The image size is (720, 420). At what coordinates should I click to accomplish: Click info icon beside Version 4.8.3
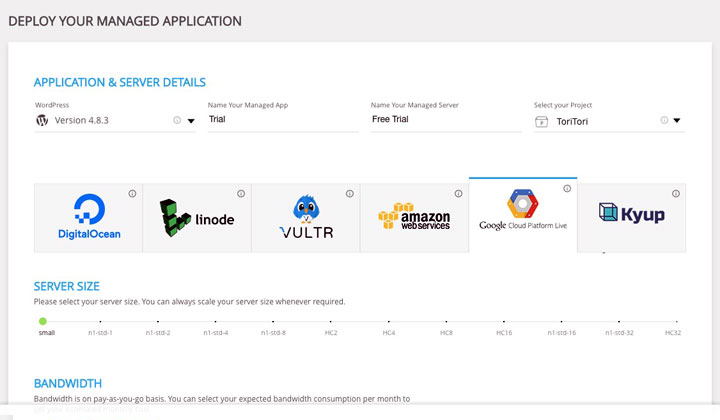(x=177, y=120)
